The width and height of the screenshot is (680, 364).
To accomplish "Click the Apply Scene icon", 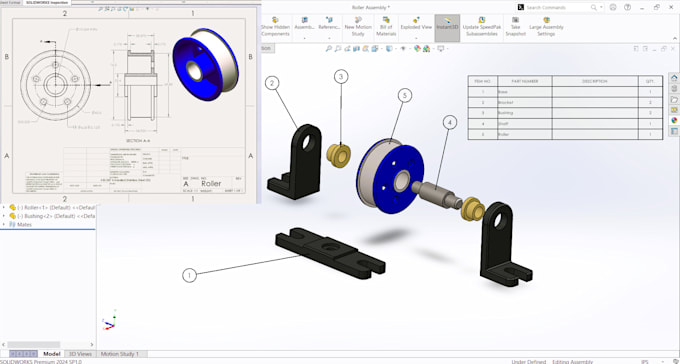I will click(x=427, y=49).
